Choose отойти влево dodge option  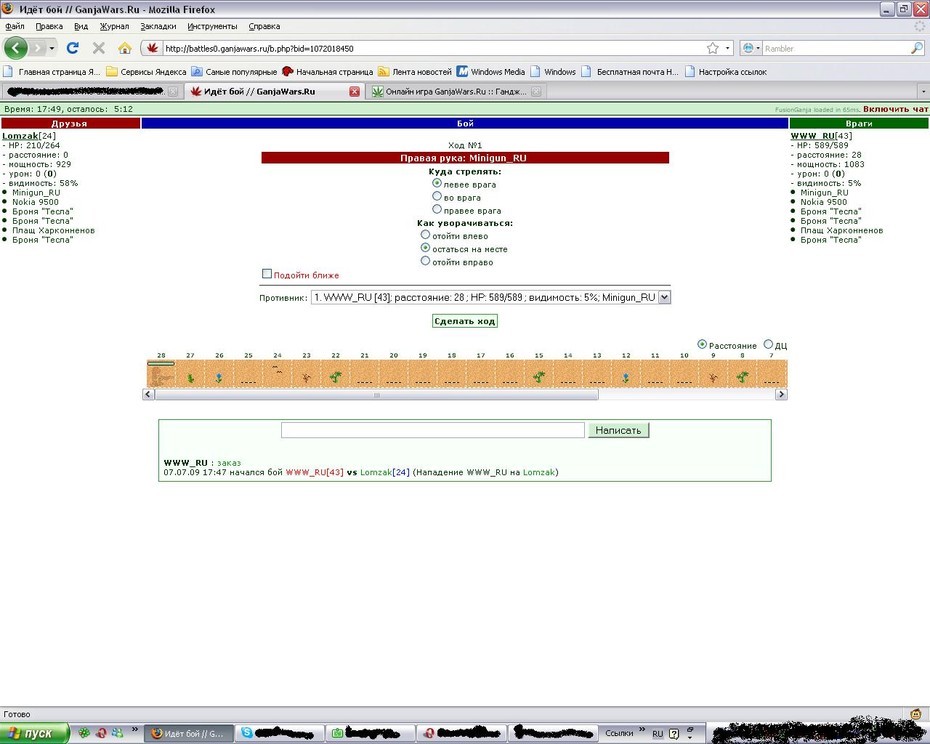425,235
